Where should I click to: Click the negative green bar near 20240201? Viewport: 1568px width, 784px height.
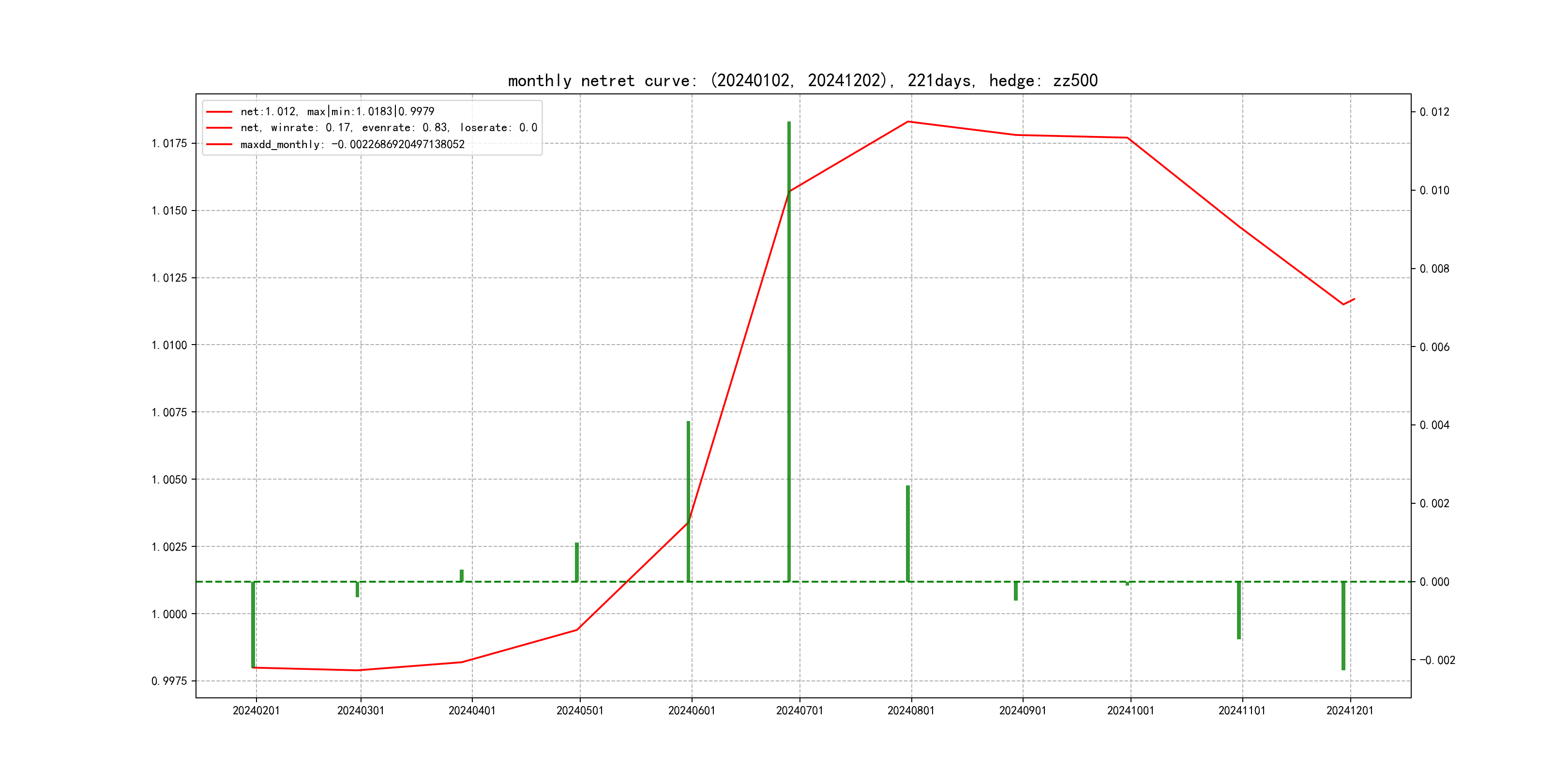[253, 624]
